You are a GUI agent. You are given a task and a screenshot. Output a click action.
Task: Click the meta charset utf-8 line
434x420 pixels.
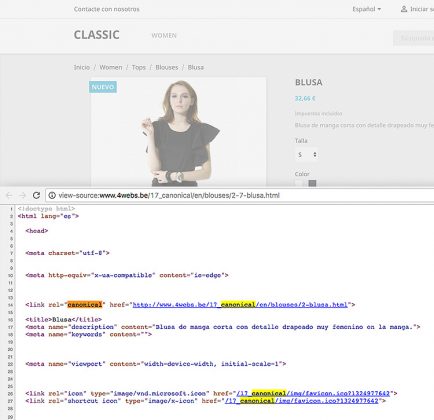point(67,253)
